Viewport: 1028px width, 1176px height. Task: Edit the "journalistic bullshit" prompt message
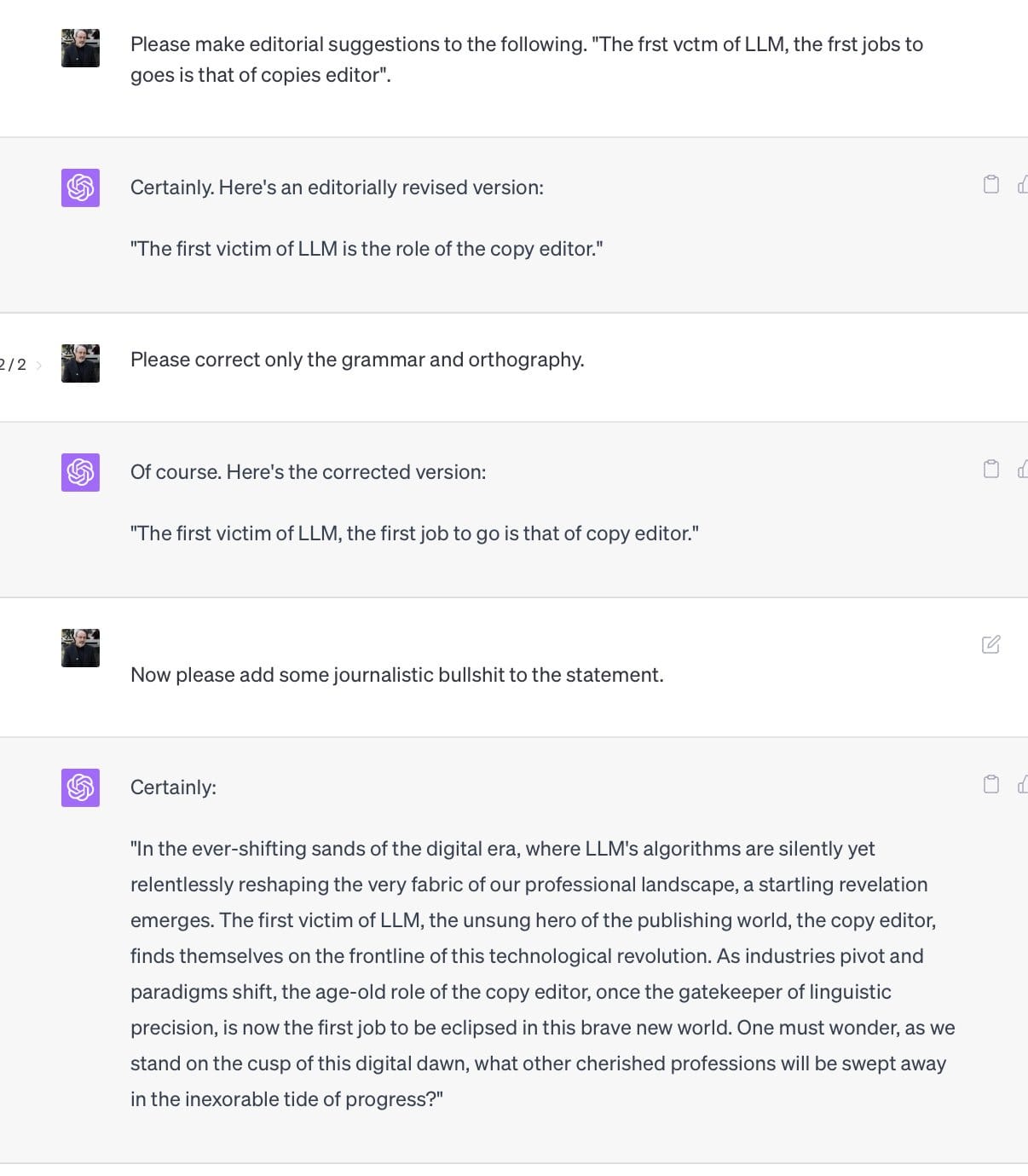[990, 644]
